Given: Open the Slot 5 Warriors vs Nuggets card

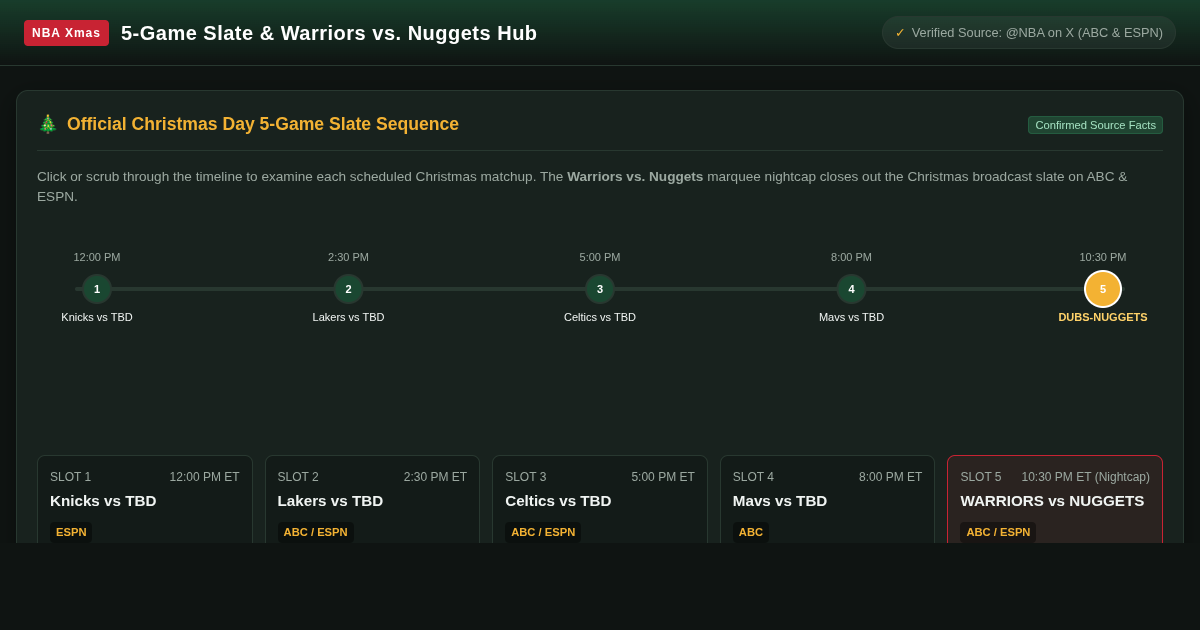Looking at the screenshot, I should (x=1055, y=499).
